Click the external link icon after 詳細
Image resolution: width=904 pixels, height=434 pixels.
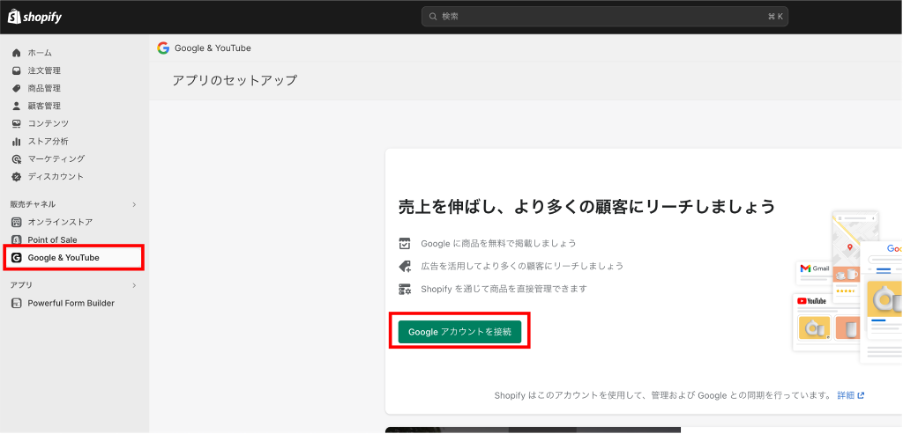tap(861, 395)
